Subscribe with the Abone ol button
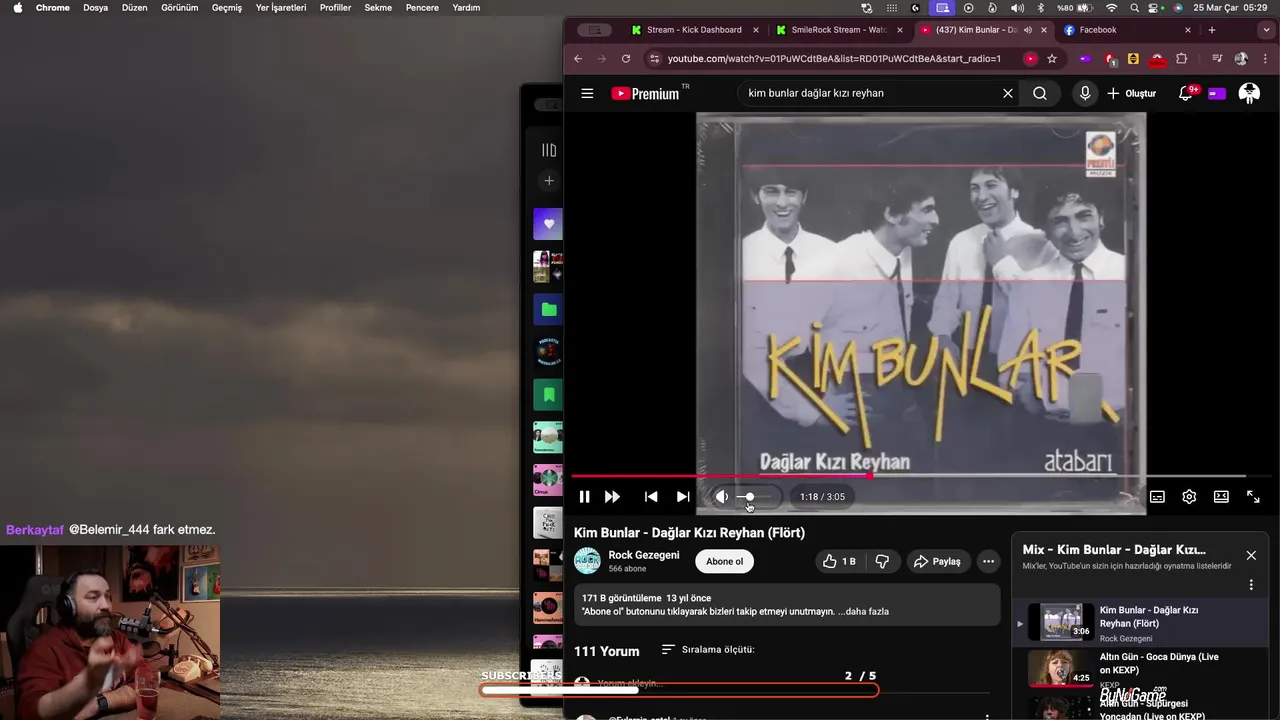 click(x=725, y=561)
